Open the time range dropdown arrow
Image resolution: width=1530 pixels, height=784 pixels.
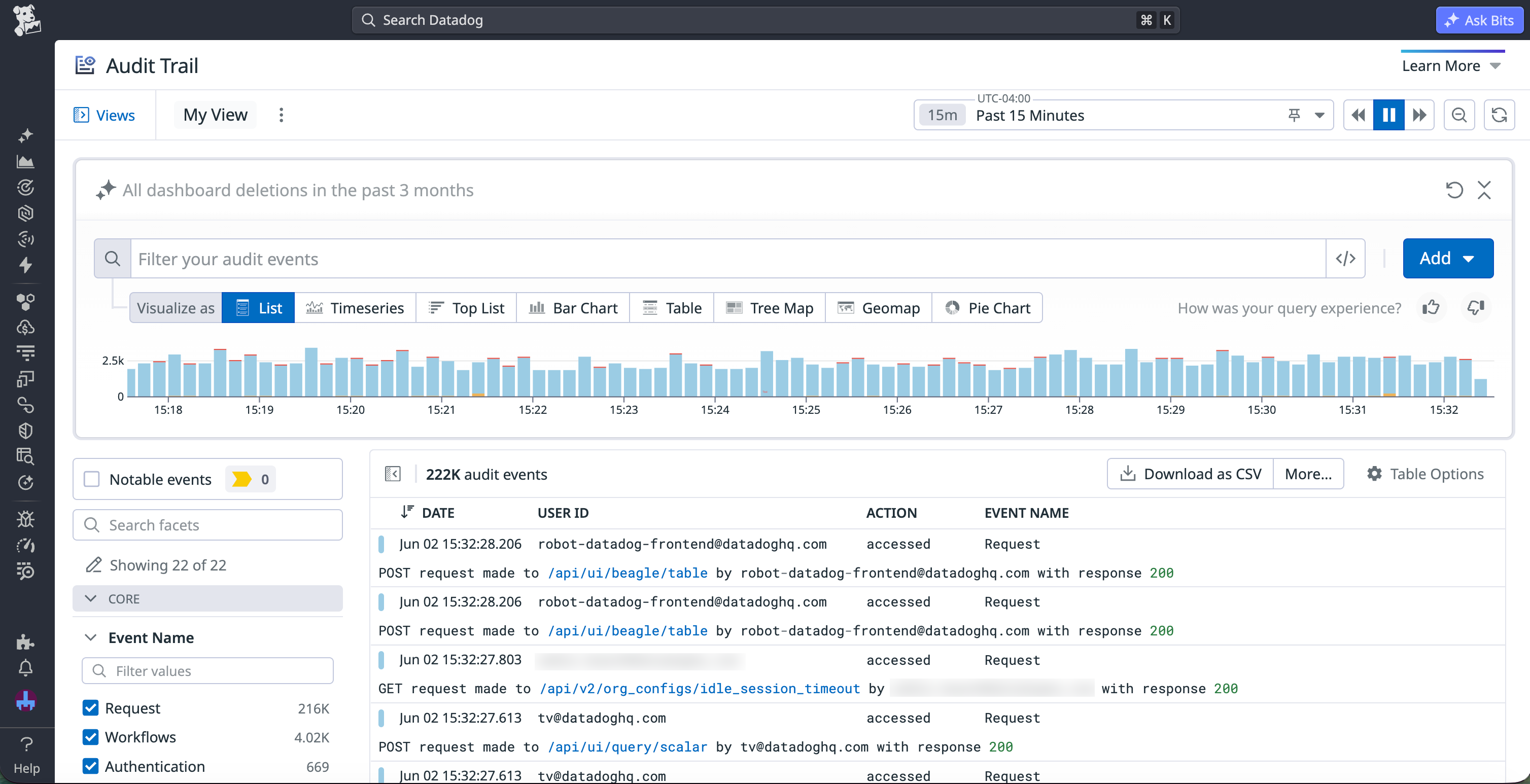click(1320, 115)
